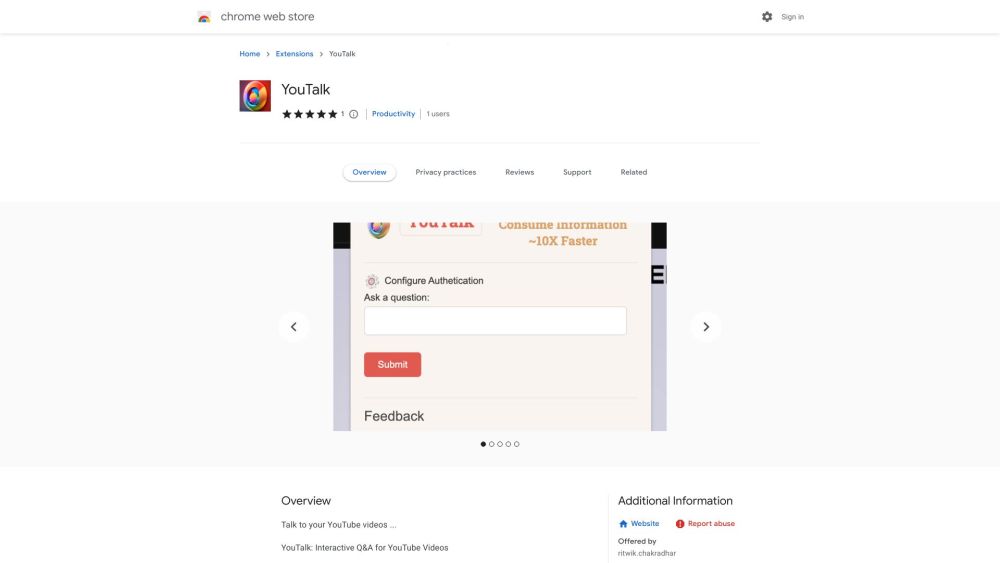Open the settings gear icon
This screenshot has width=1000, height=563.
(x=767, y=17)
